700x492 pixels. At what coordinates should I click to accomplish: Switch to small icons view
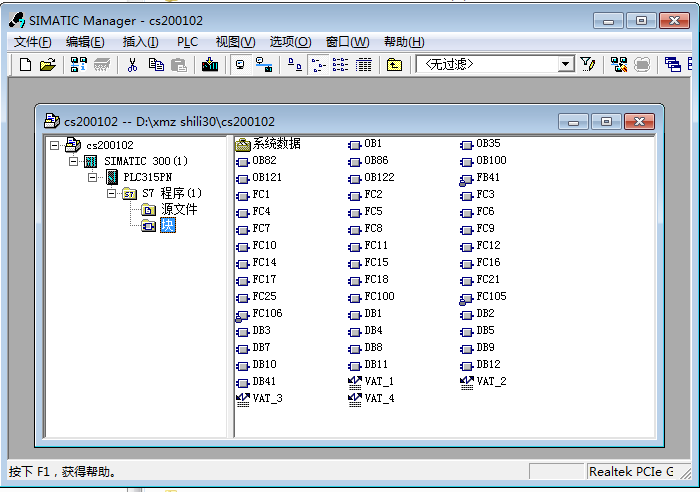coord(318,65)
